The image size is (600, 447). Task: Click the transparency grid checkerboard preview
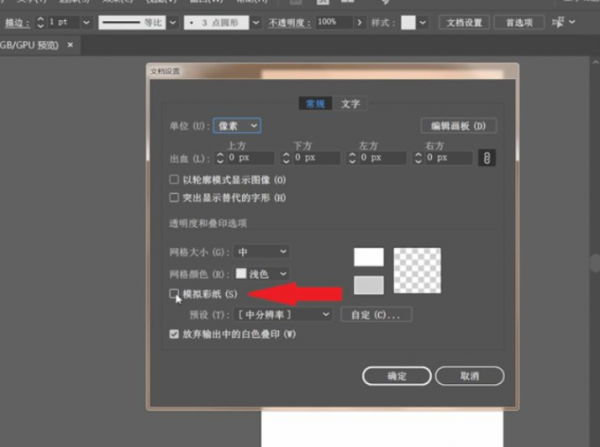[417, 271]
